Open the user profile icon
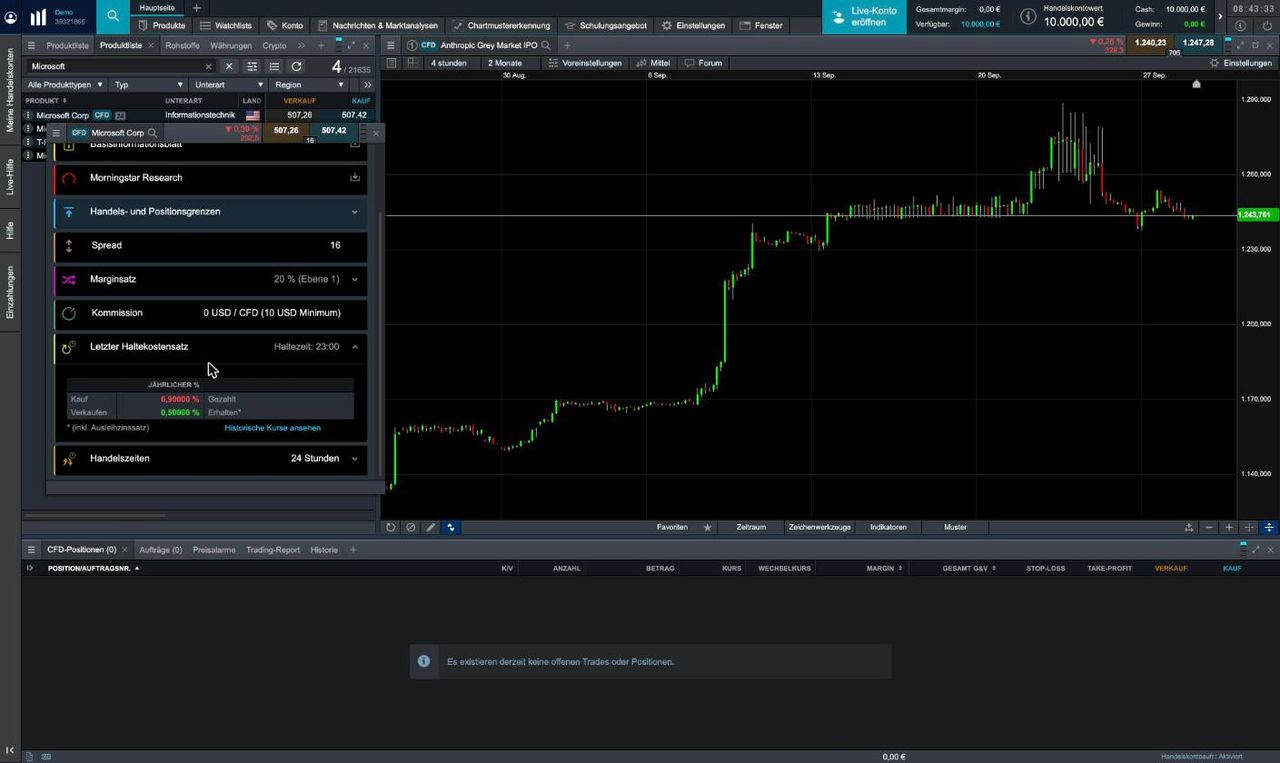Image resolution: width=1280 pixels, height=763 pixels. pos(11,17)
